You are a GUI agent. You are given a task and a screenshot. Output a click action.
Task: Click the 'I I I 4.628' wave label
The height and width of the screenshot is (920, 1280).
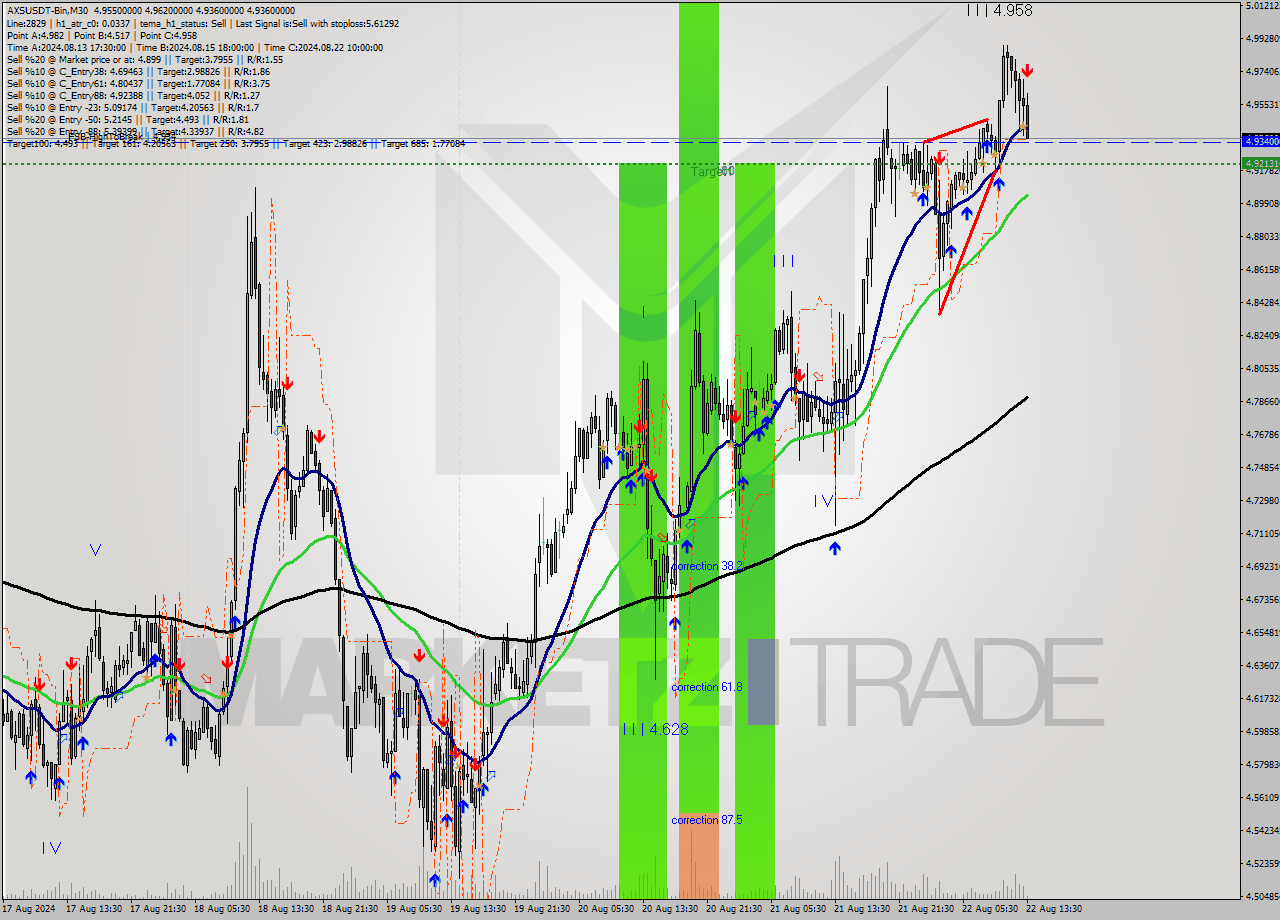point(655,730)
